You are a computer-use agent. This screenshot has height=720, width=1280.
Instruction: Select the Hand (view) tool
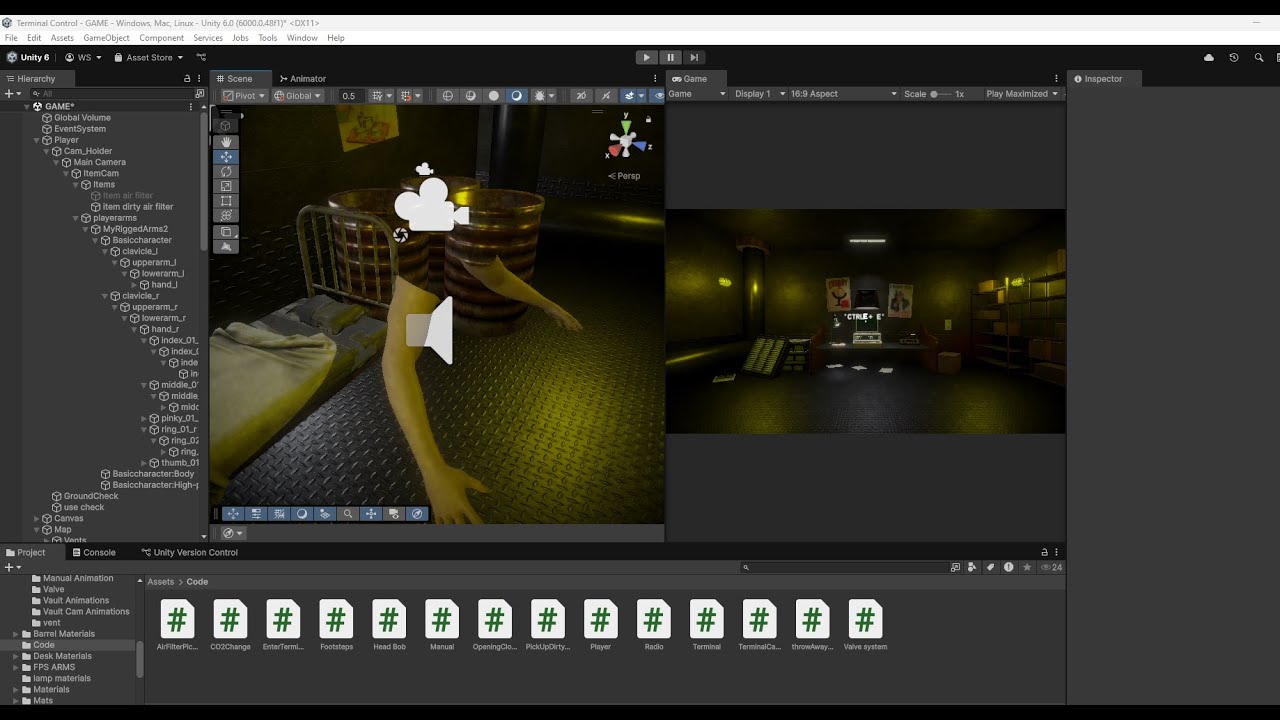pos(226,142)
